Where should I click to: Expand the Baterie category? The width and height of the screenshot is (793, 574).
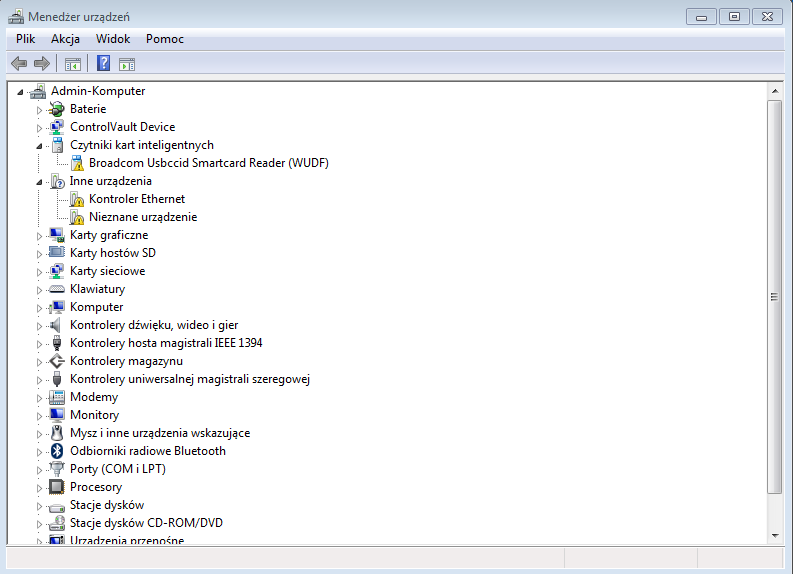tap(39, 110)
